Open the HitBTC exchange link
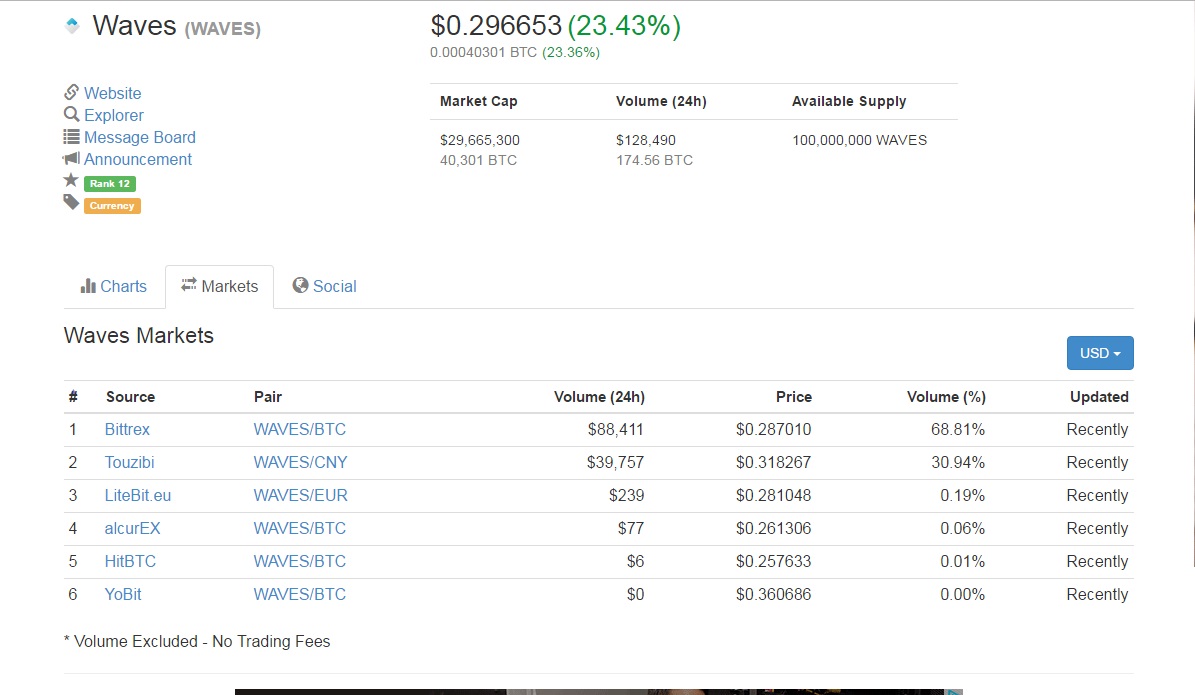Screen dimensions: 1195x695 (130, 562)
